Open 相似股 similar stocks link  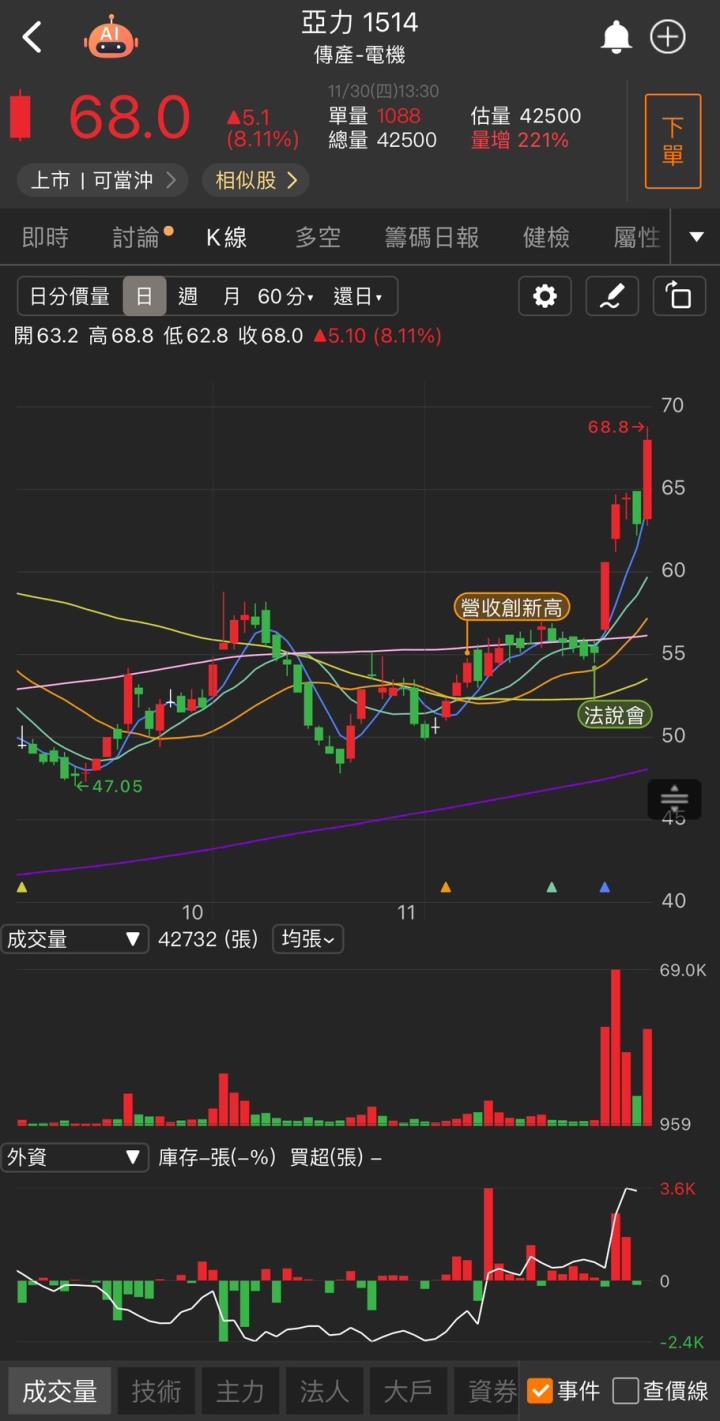(x=256, y=180)
